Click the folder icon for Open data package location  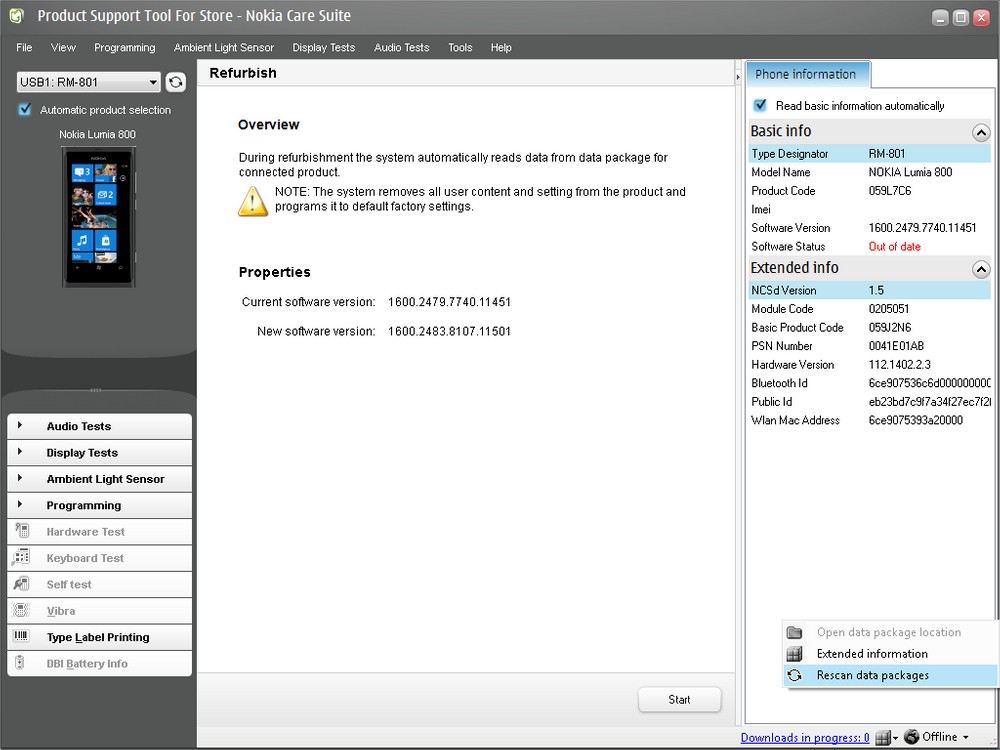(794, 632)
